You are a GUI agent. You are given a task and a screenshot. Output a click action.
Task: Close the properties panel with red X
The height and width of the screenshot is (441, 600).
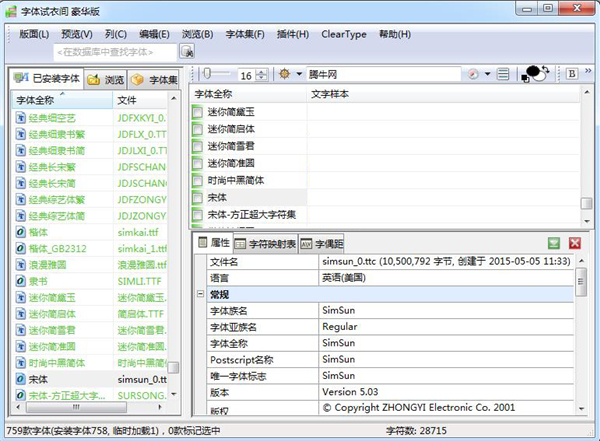[x=575, y=243]
